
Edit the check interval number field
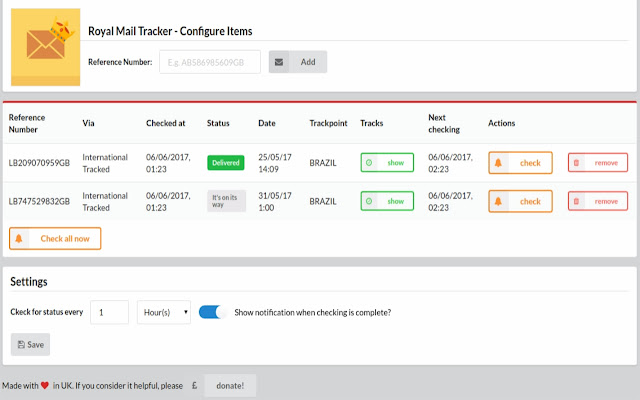(x=109, y=312)
